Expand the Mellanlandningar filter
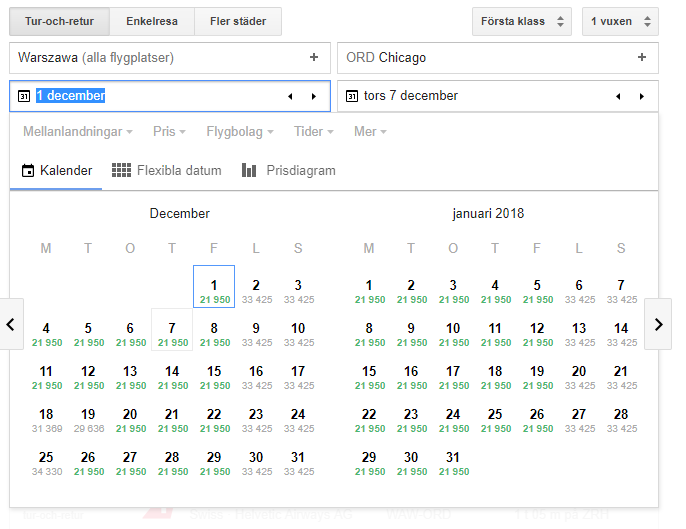Viewport: 686px width, 529px height. tap(78, 132)
